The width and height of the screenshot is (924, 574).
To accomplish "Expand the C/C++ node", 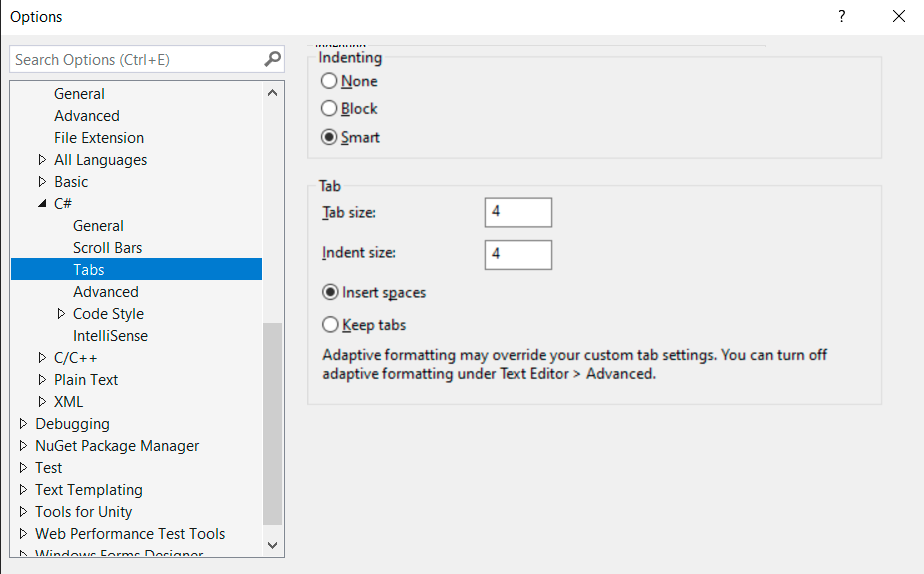I will (x=42, y=358).
